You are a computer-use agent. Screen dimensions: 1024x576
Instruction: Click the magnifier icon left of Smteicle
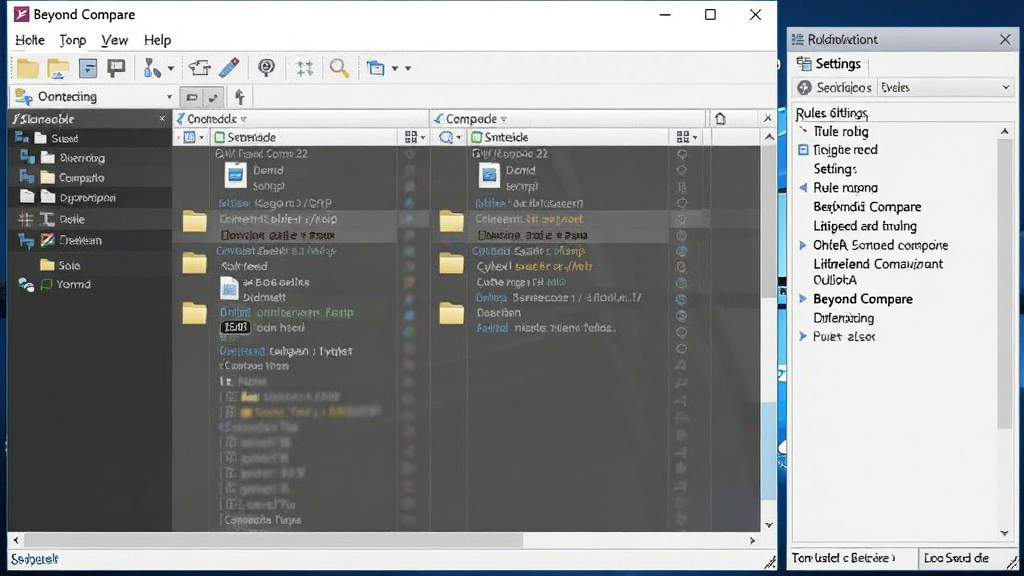click(446, 137)
